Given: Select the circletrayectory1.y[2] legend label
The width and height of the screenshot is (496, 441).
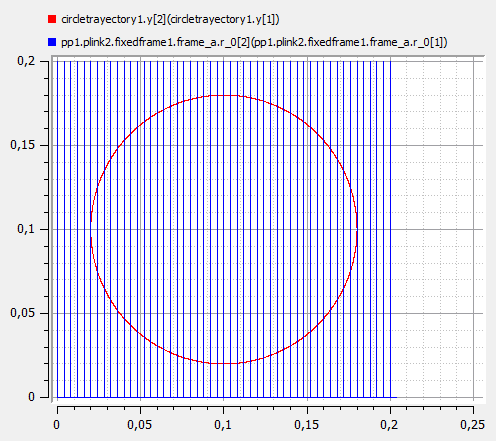Looking at the screenshot, I should [x=170, y=19].
